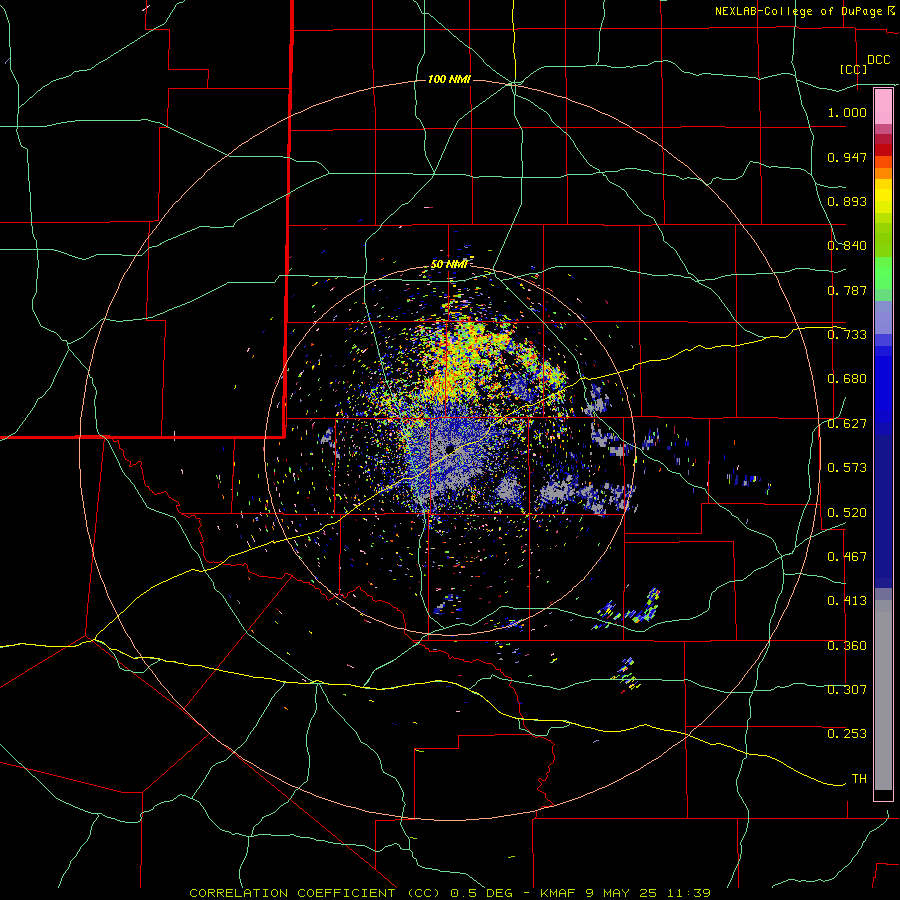Click the TH threshold label
Viewport: 900px width, 900px height.
pyautogui.click(x=859, y=779)
